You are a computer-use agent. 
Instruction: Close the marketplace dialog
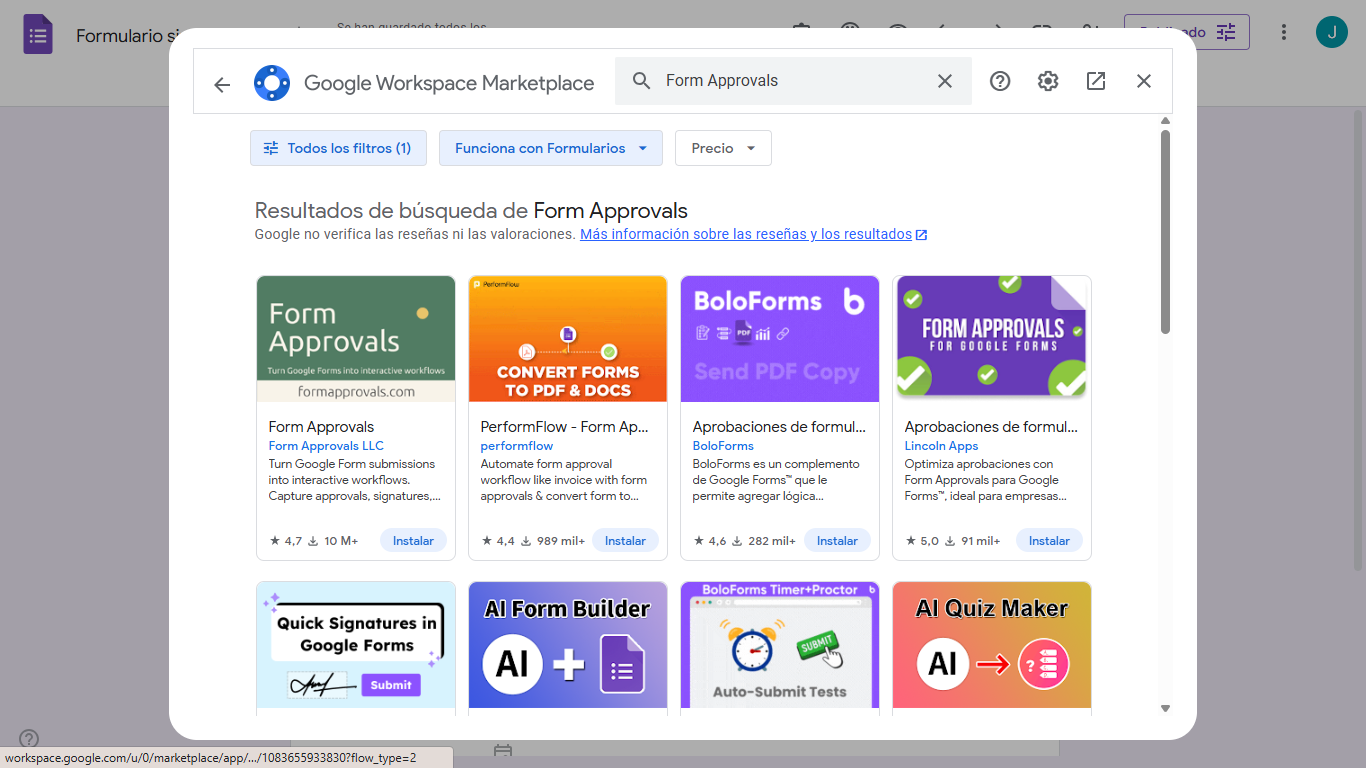tap(1144, 81)
